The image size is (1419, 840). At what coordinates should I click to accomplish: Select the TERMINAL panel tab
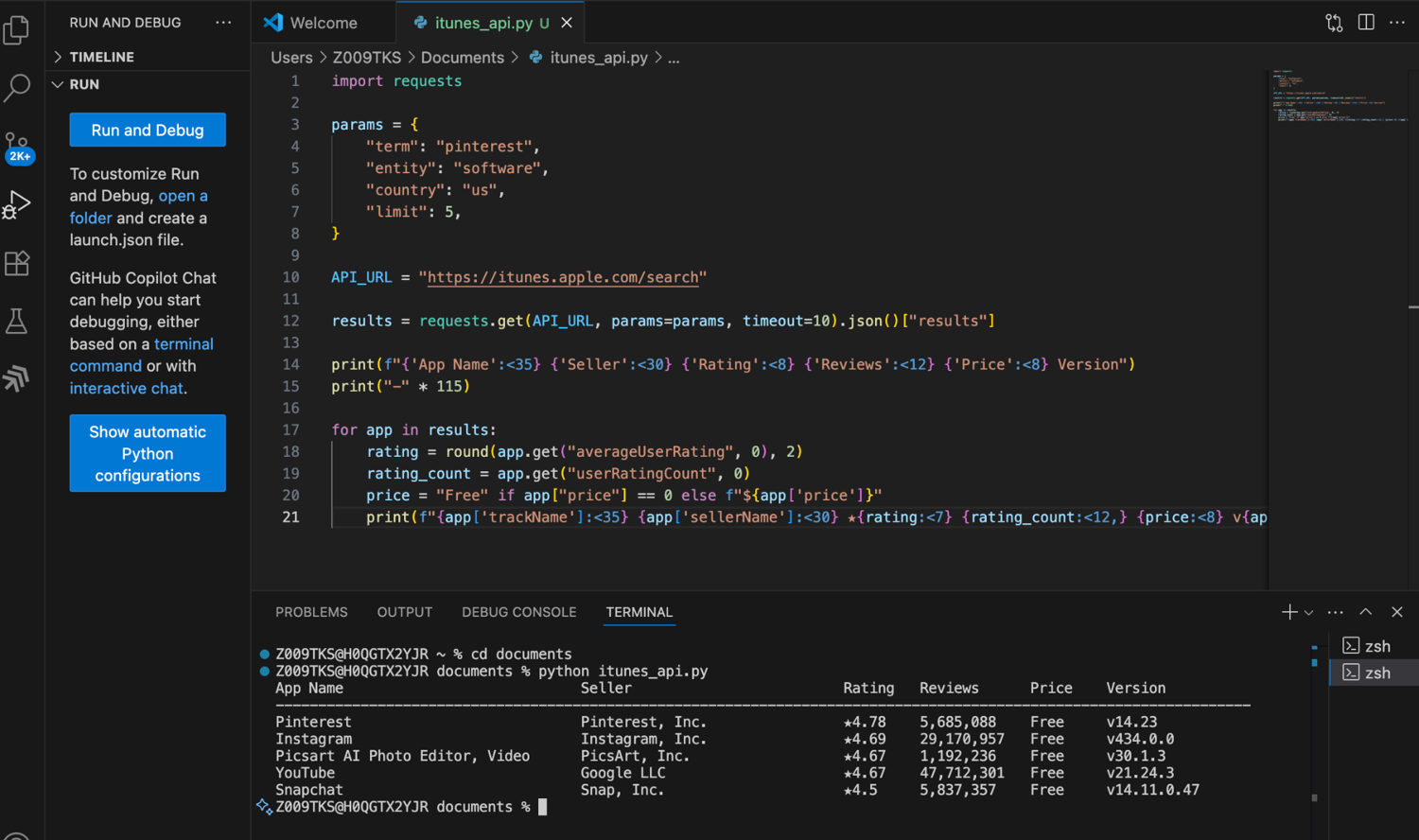coord(639,612)
